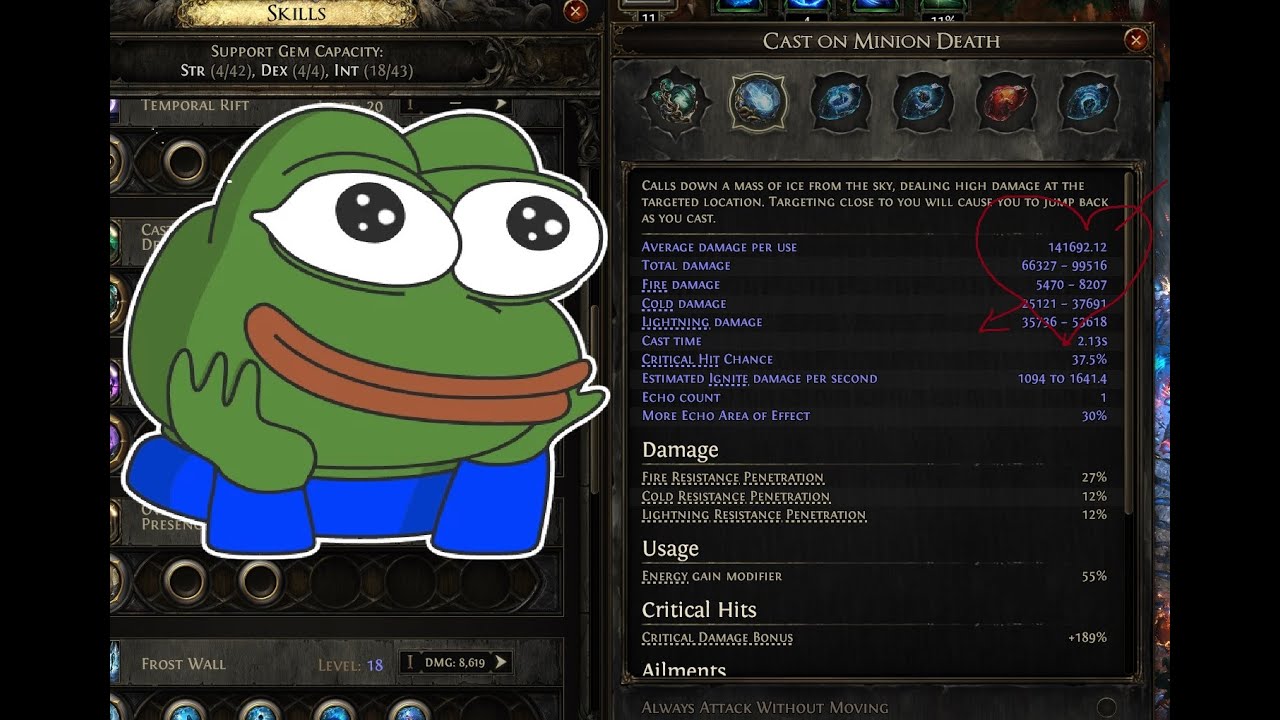Viewport: 1280px width, 720px height.
Task: Close the Skills panel
Action: point(576,11)
